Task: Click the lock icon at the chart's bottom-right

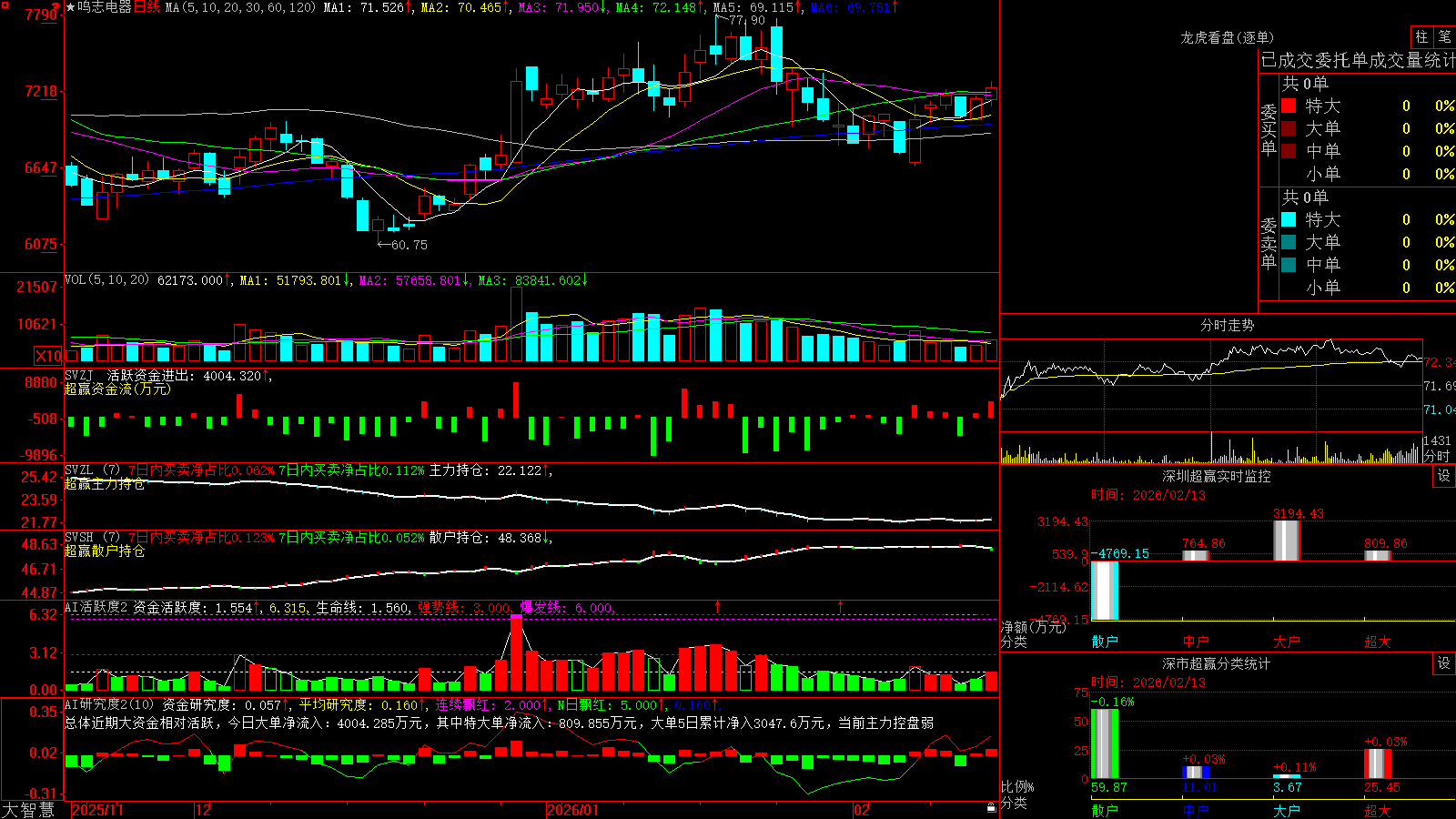Action: (991, 808)
